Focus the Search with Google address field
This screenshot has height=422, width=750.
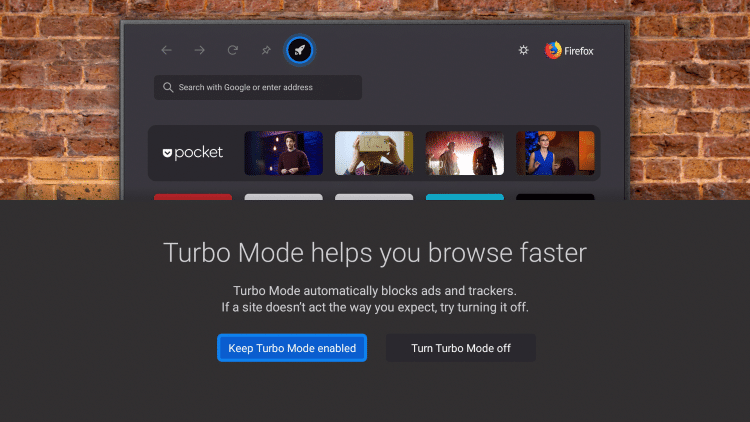coord(258,88)
